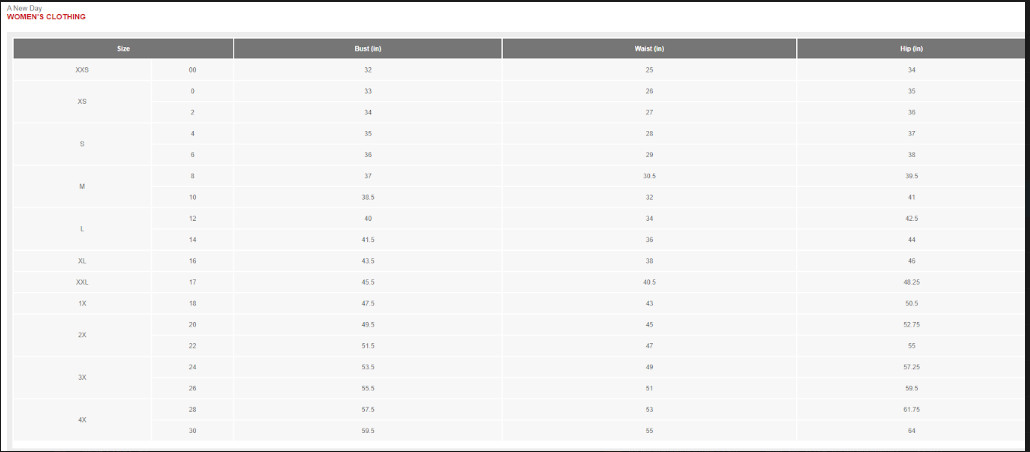This screenshot has height=452, width=1030.
Task: Click the XL size label
Action: tap(82, 261)
